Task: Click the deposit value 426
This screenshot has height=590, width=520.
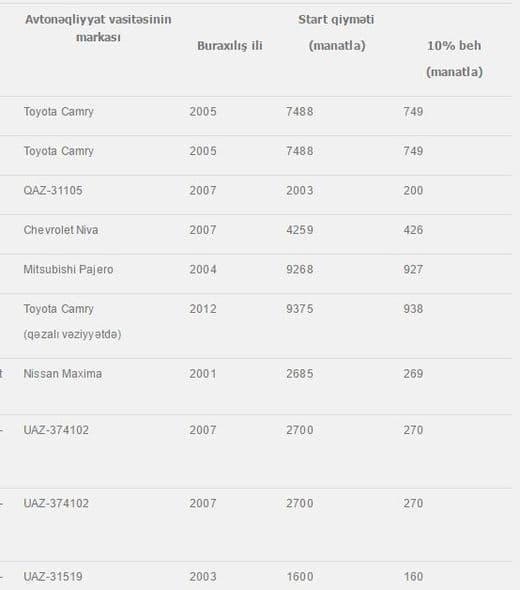Action: pyautogui.click(x=413, y=230)
